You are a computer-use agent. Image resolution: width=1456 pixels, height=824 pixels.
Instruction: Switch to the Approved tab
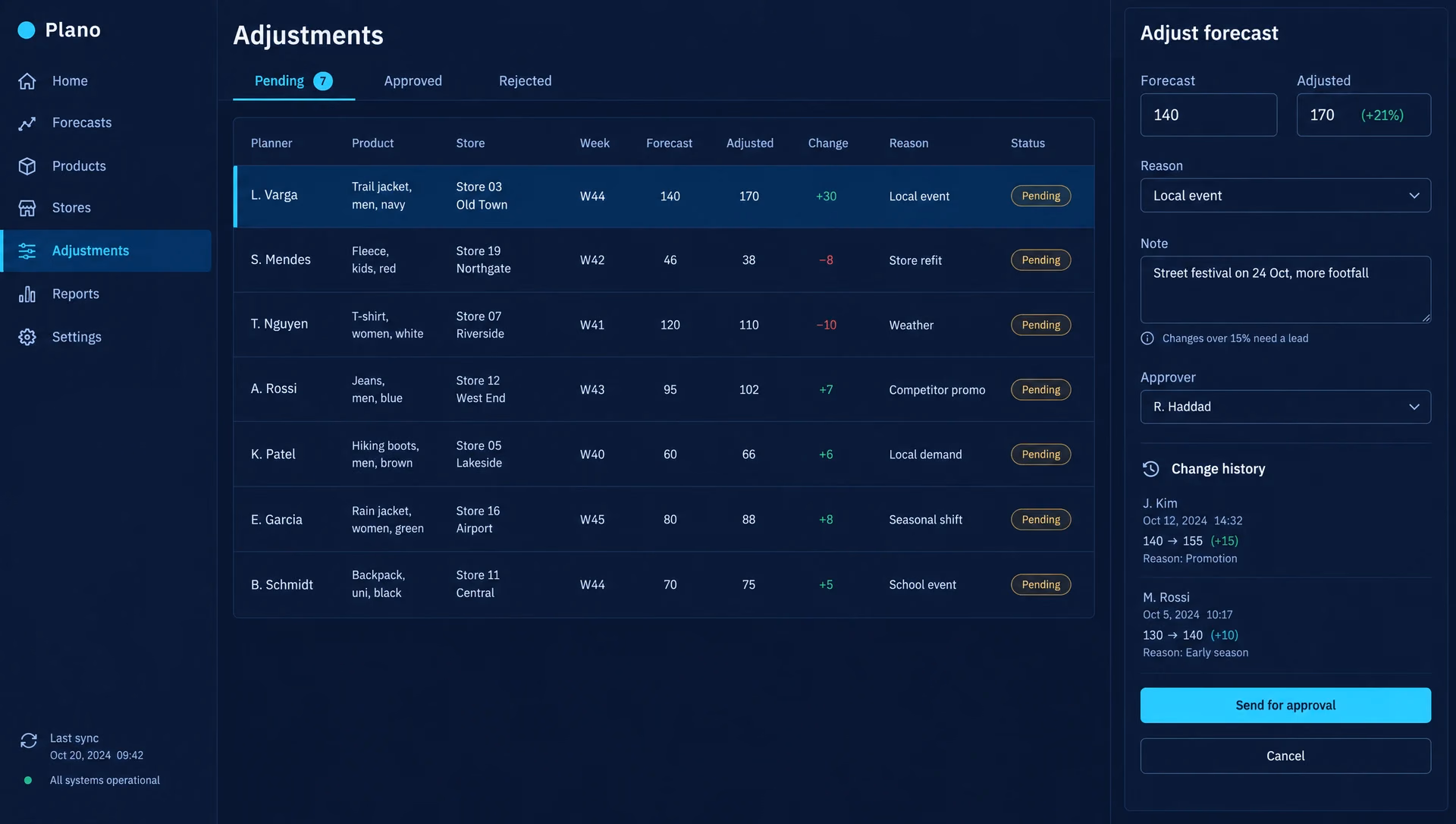tap(413, 81)
